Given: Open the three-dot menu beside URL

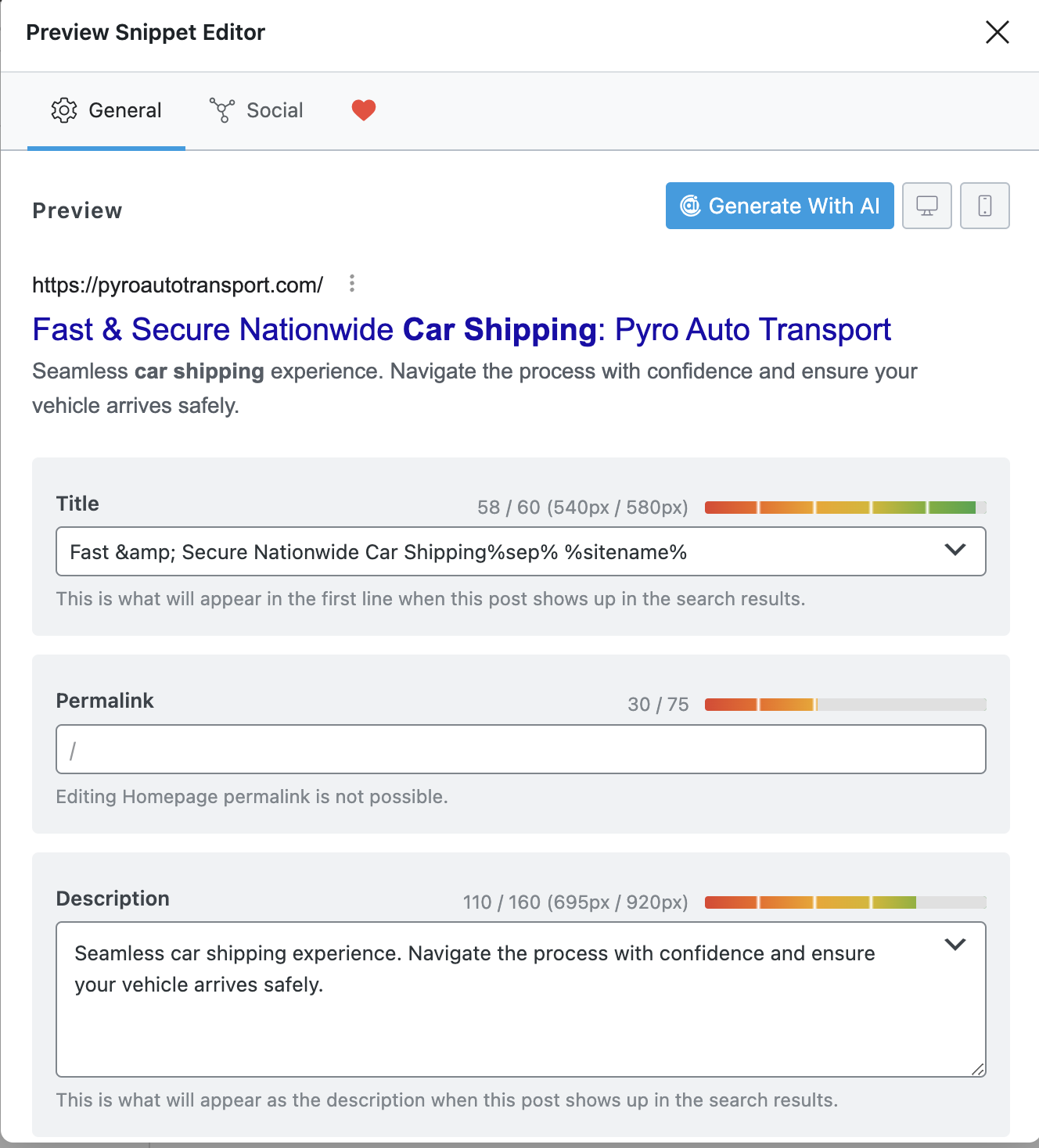Looking at the screenshot, I should pos(352,283).
